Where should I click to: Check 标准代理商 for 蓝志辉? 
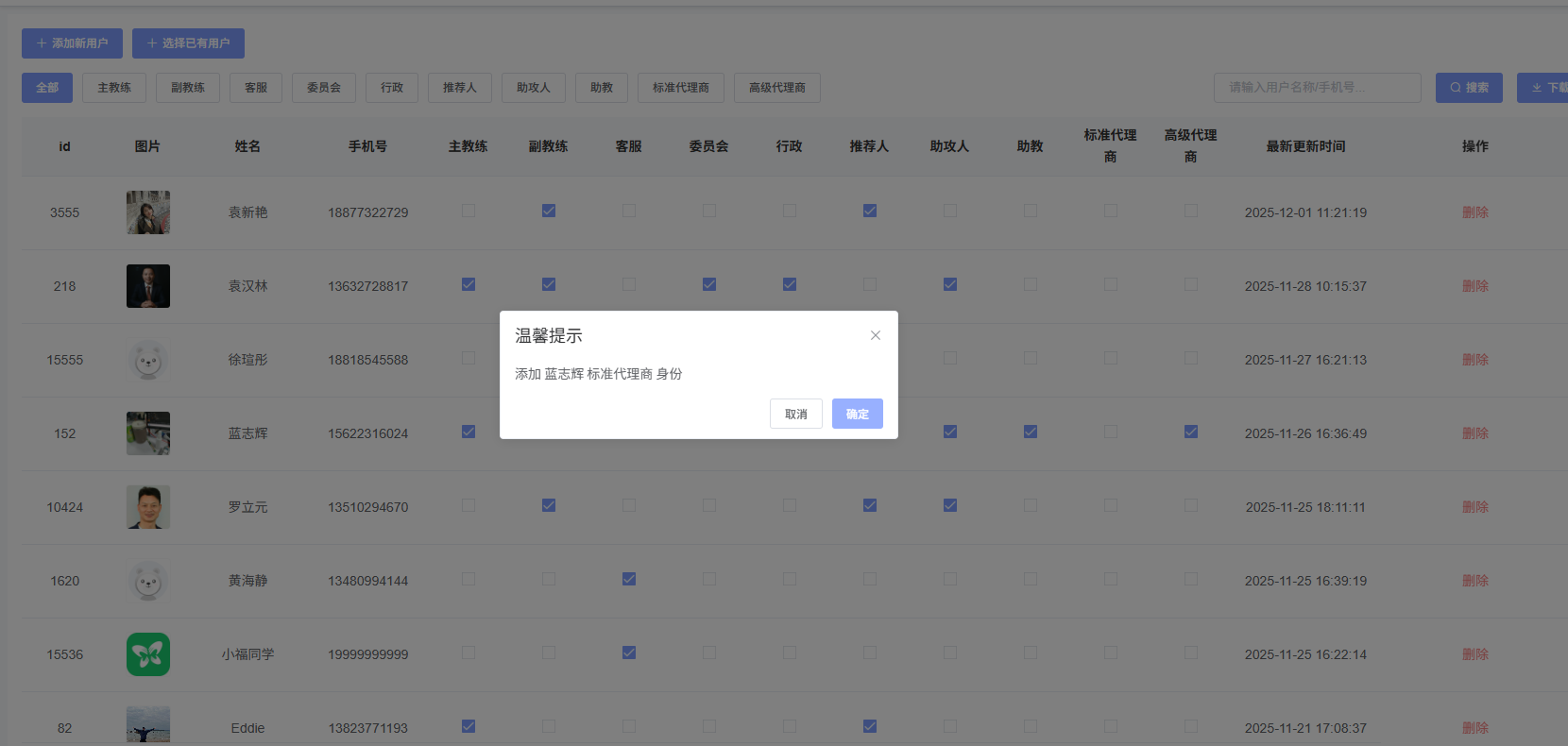1111,432
